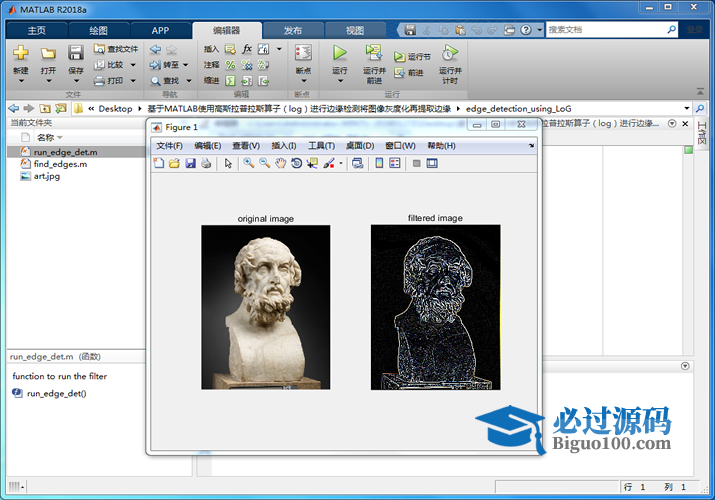This screenshot has width=715, height=500.
Task: Toggle the Edit Plot arrow tool
Action: 228,163
